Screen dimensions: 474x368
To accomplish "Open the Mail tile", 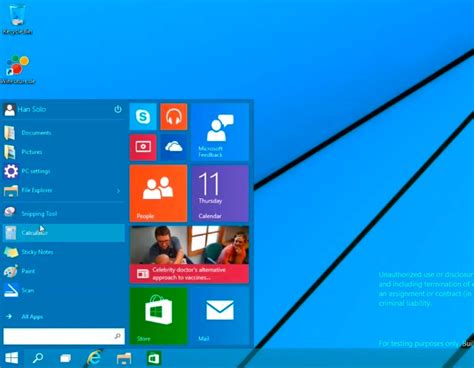I will point(220,316).
